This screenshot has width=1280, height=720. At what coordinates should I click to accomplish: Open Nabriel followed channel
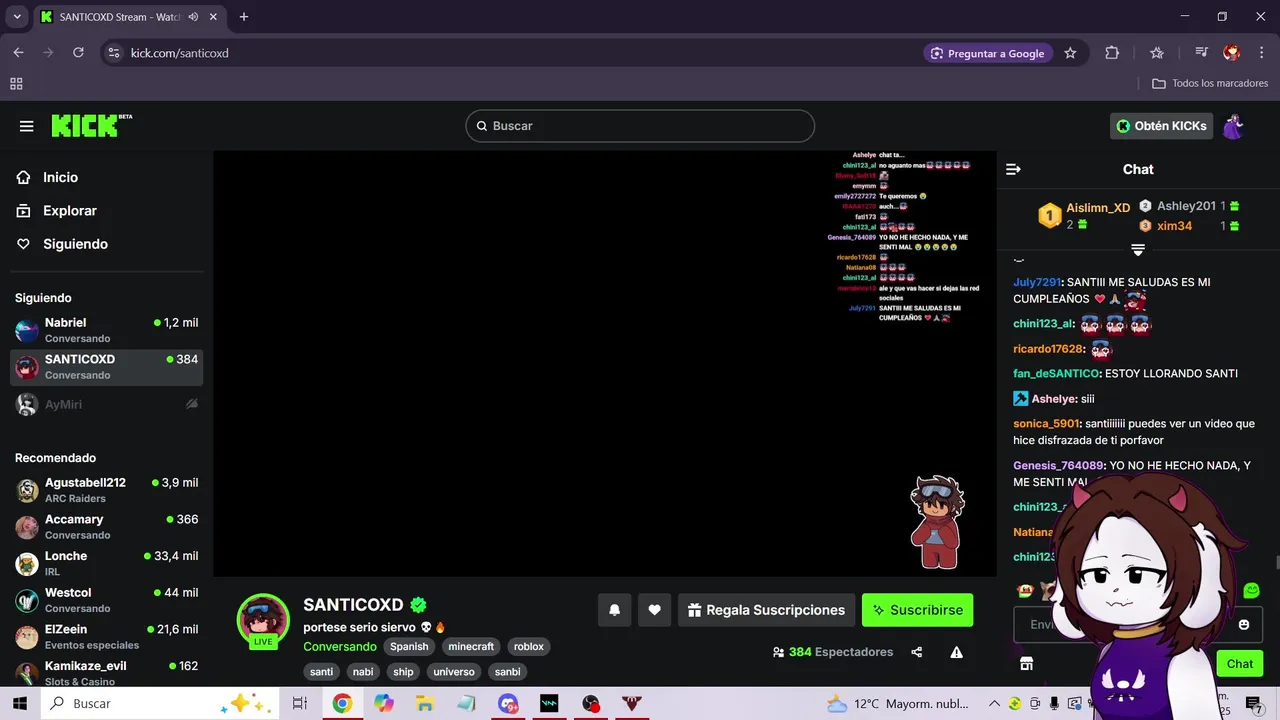(x=107, y=330)
